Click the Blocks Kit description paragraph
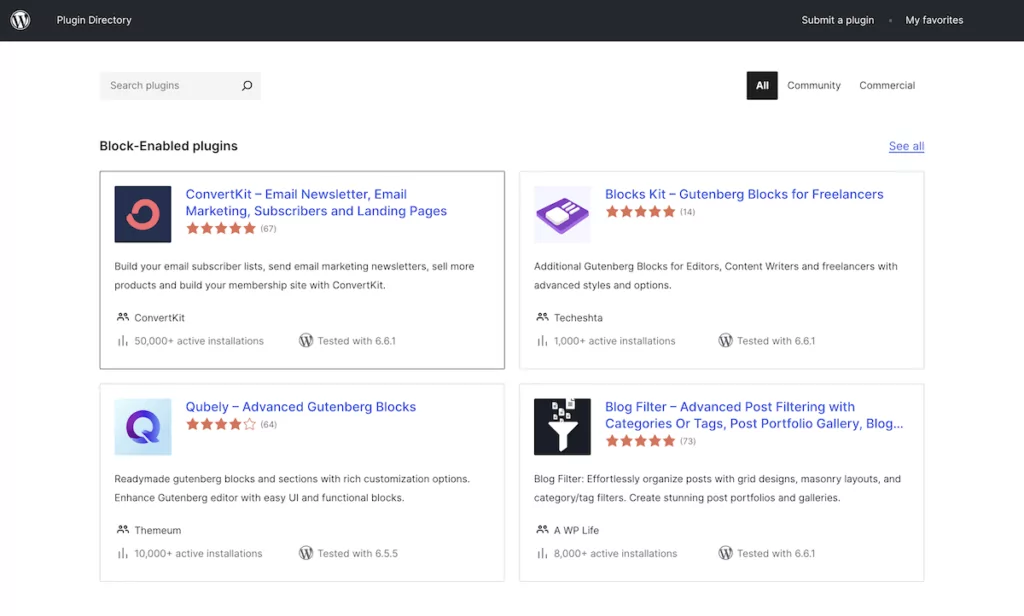1024x616 pixels. coord(716,276)
